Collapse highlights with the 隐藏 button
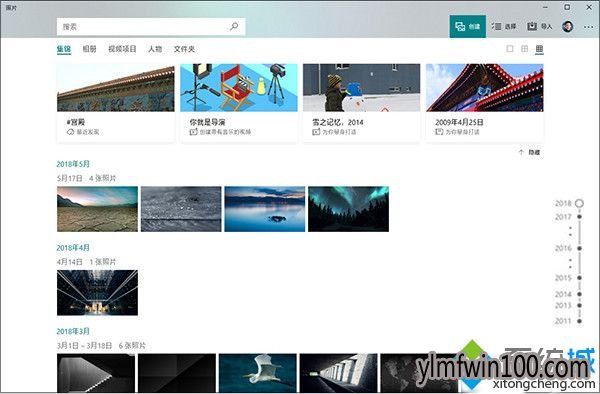The width and height of the screenshot is (600, 394). point(530,152)
